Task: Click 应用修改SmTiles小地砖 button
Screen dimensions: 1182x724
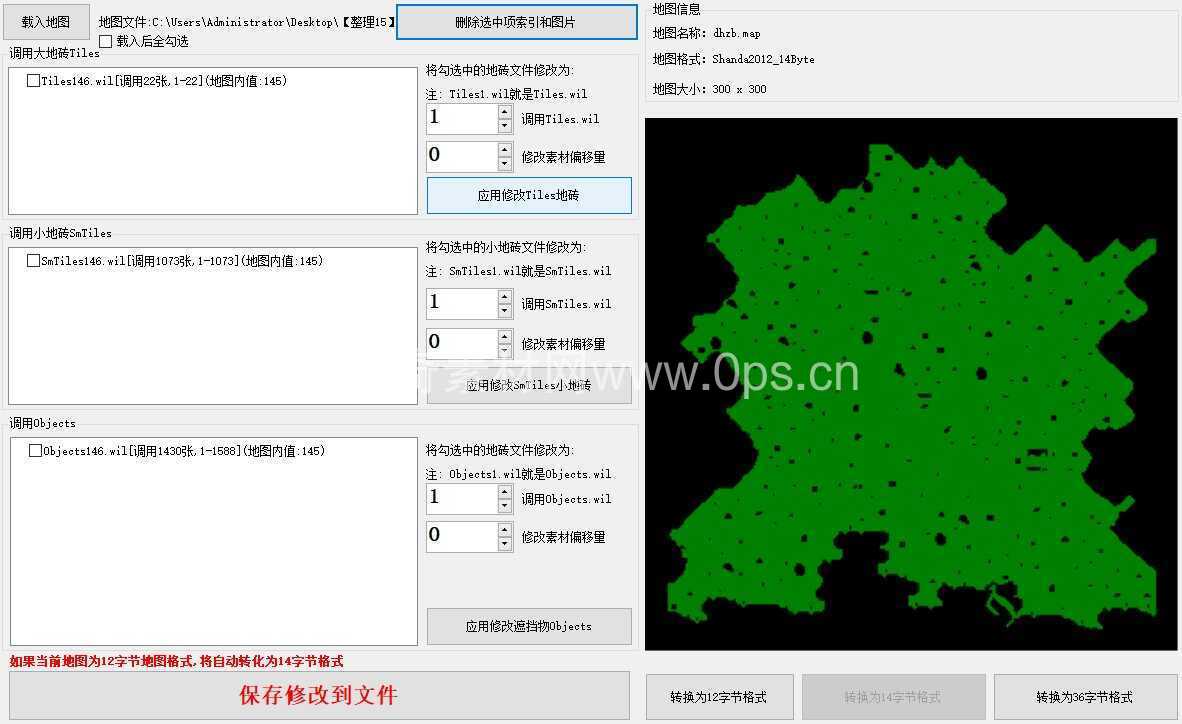Action: (x=529, y=386)
